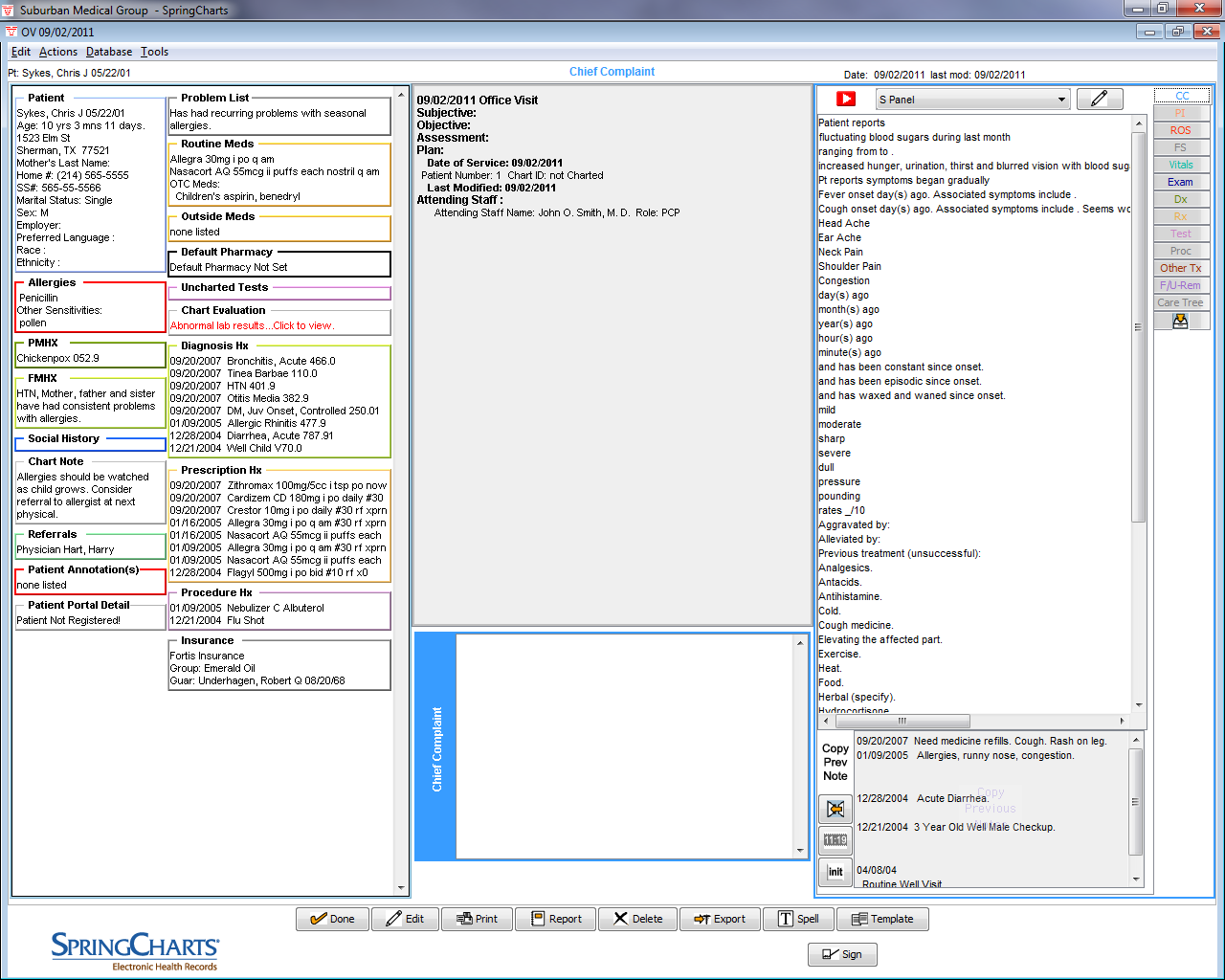Click 'Penicillin' in the Allergies section
The width and height of the screenshot is (1225, 980).
[x=38, y=298]
